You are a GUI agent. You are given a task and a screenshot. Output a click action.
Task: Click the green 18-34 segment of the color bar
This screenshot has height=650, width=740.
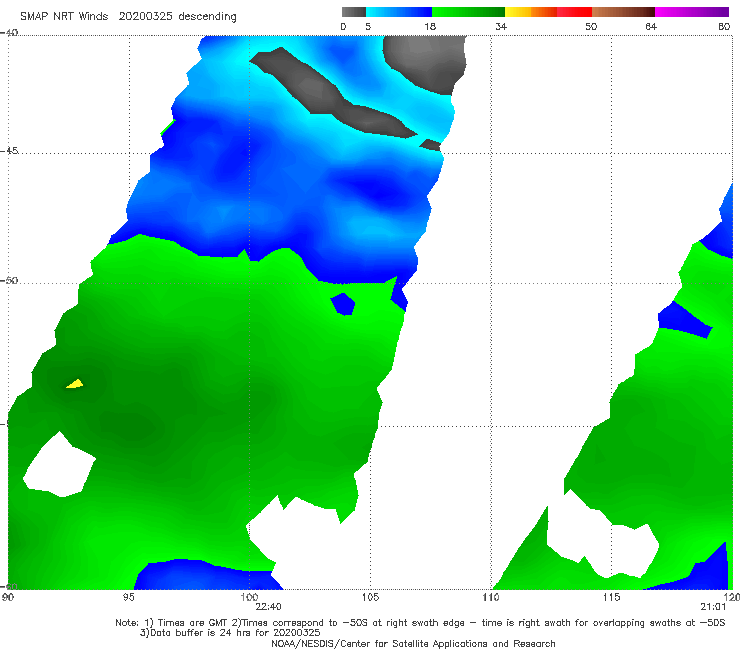468,12
